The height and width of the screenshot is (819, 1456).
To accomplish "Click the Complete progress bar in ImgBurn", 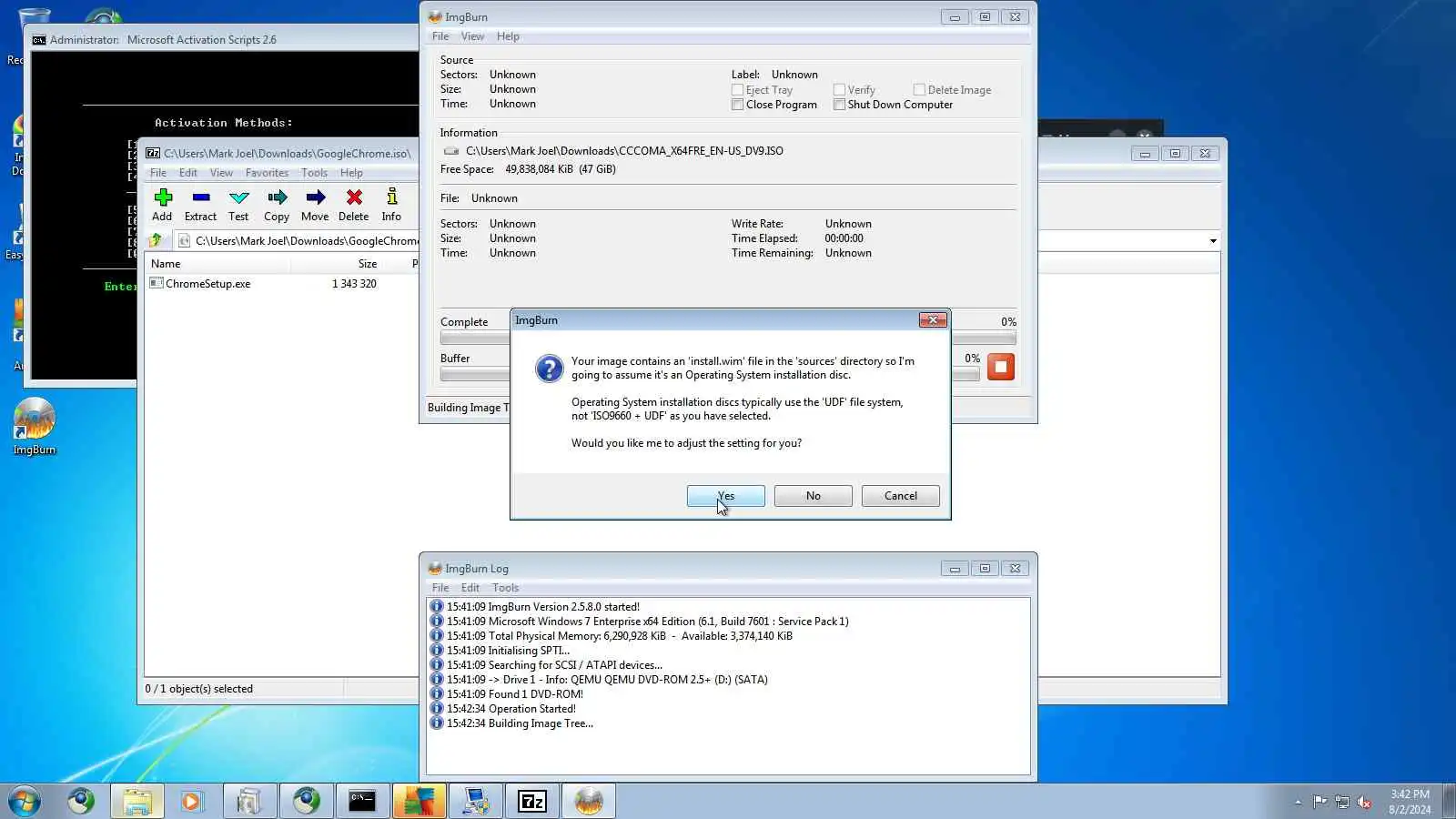I will 728,339.
